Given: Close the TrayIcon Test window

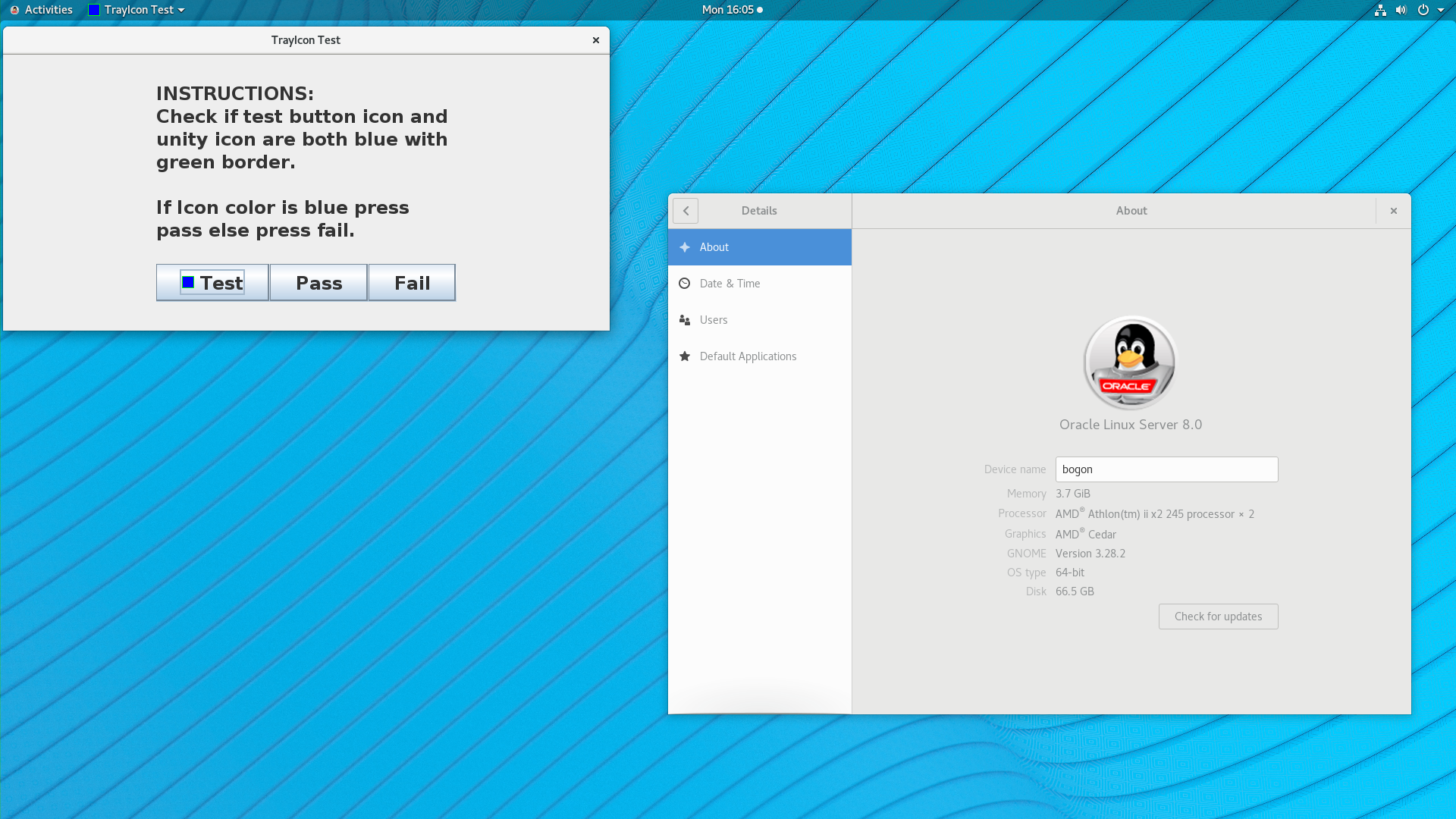Looking at the screenshot, I should [596, 40].
